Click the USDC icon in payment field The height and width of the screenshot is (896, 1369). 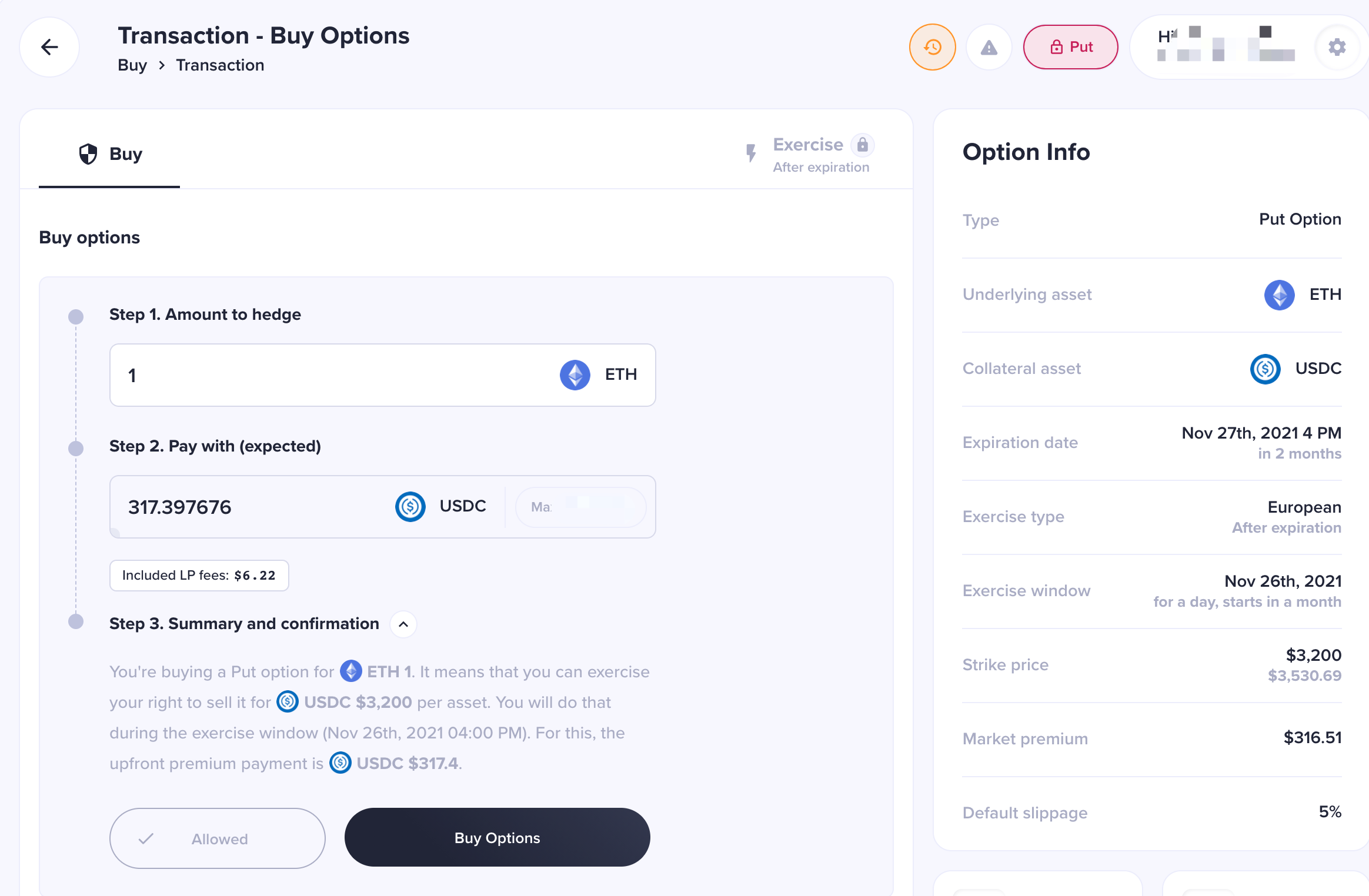pos(410,507)
